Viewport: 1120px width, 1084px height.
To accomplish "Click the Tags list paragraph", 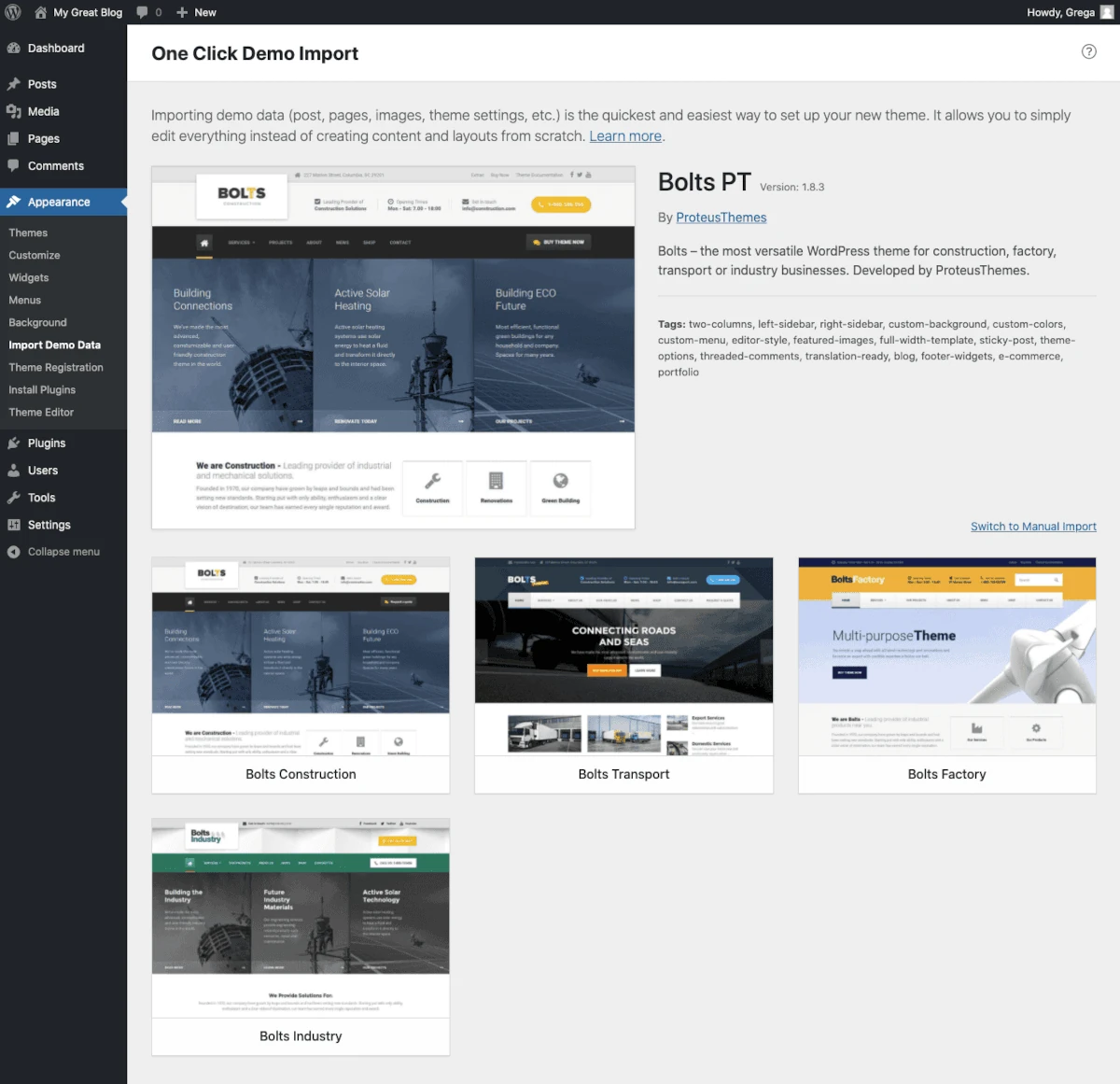I will coord(868,348).
